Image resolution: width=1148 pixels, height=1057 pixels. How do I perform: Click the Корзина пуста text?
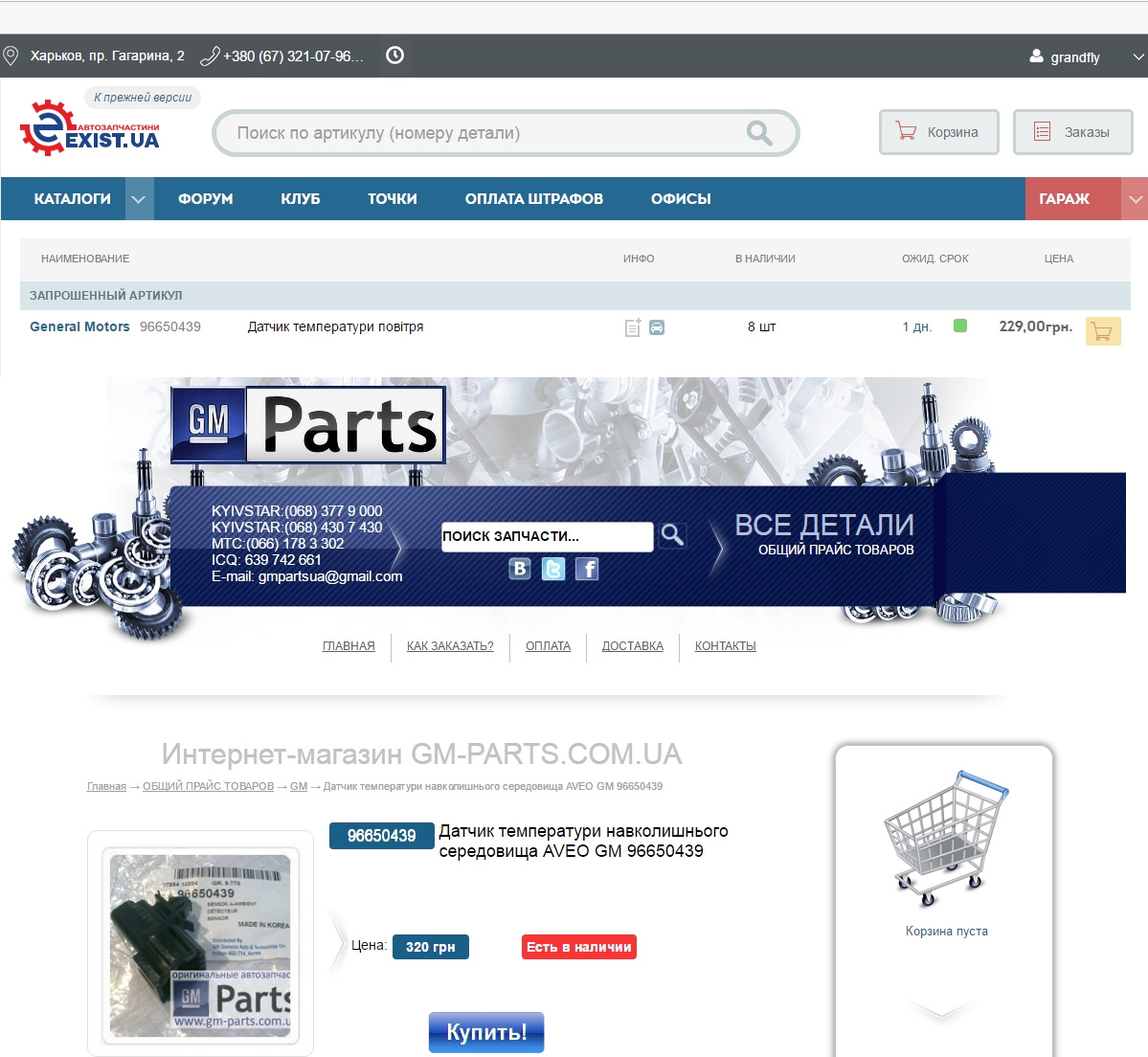point(947,931)
